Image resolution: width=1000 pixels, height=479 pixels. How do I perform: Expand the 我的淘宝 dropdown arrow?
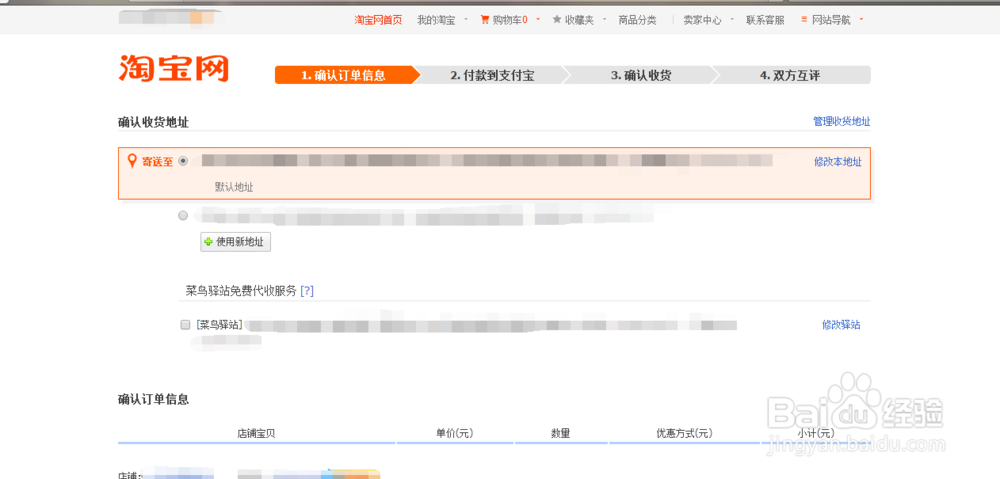(466, 19)
